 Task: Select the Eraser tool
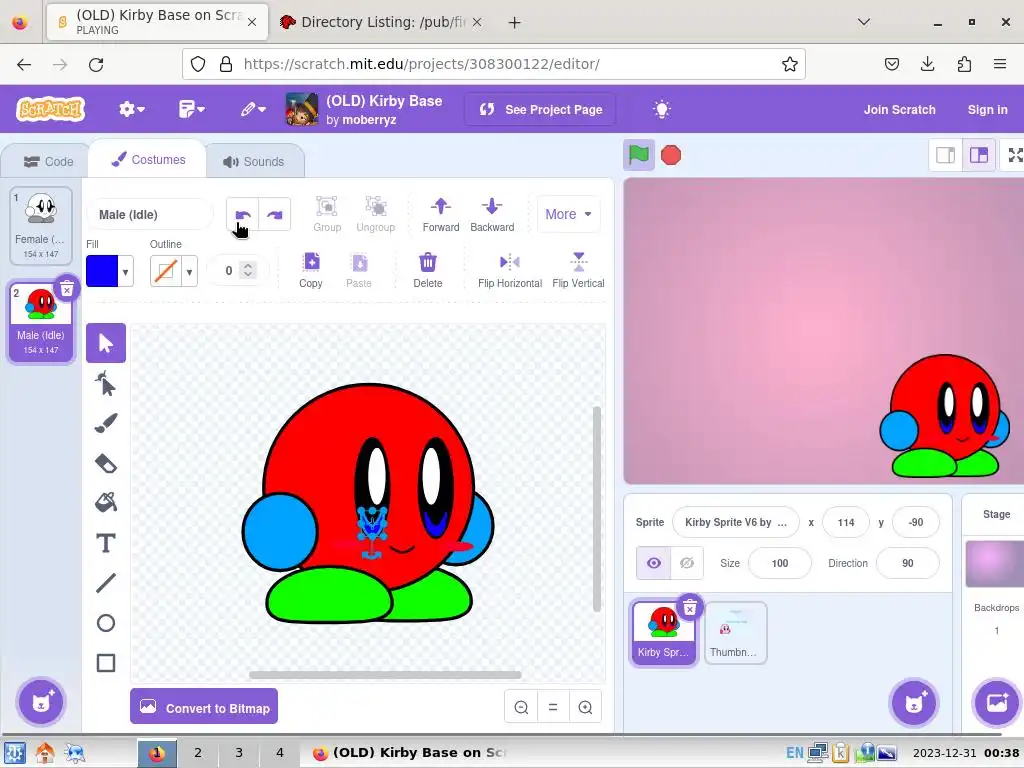coord(106,464)
